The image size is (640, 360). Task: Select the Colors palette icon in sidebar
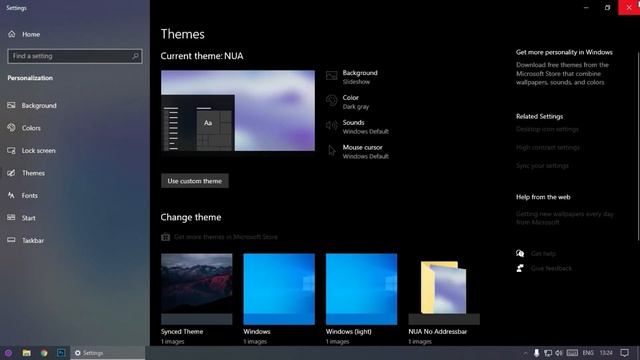[x=11, y=128]
